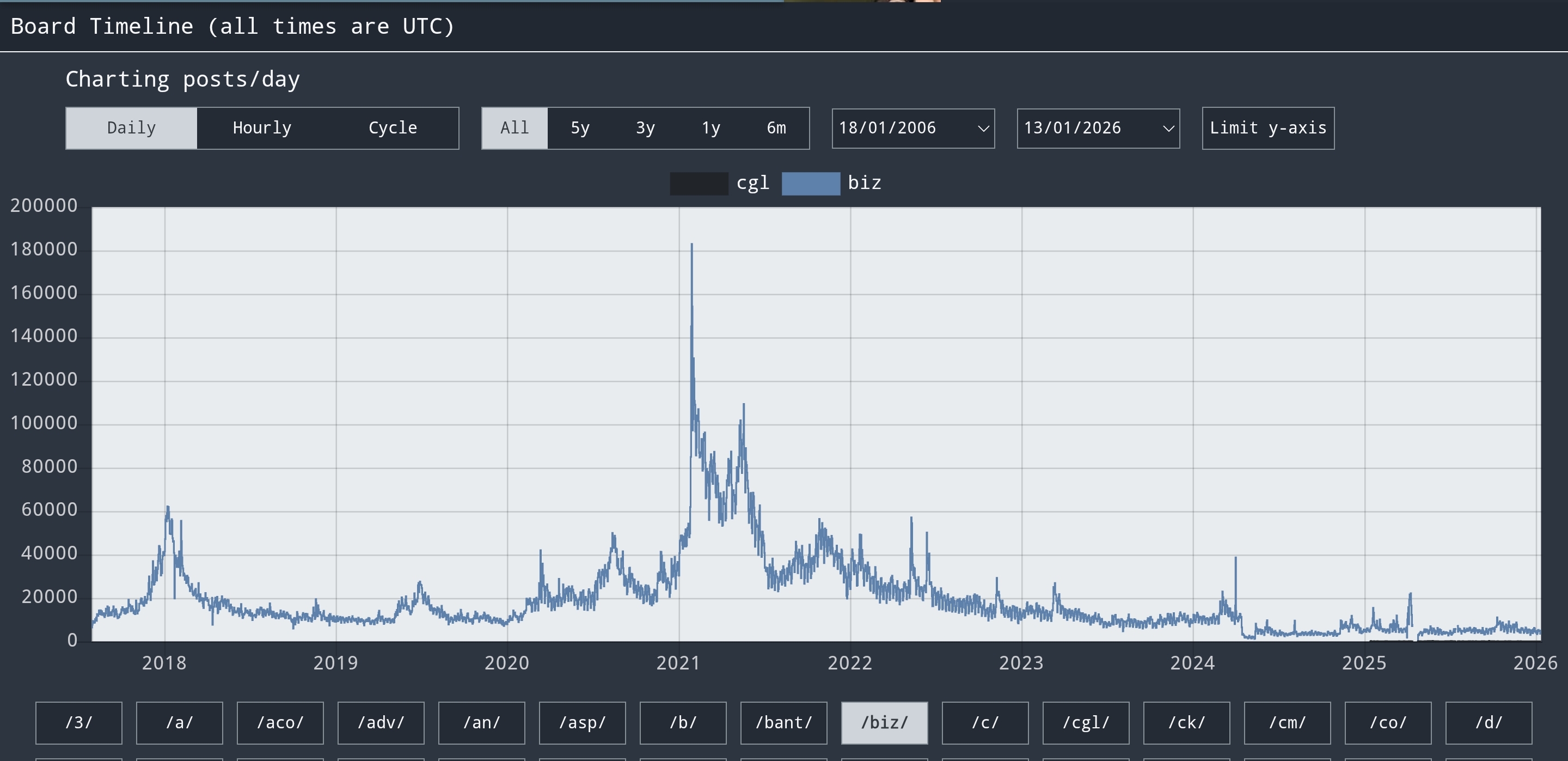Image resolution: width=1568 pixels, height=761 pixels.
Task: Open the 18/01/2006 start date dropdown
Action: coord(913,128)
